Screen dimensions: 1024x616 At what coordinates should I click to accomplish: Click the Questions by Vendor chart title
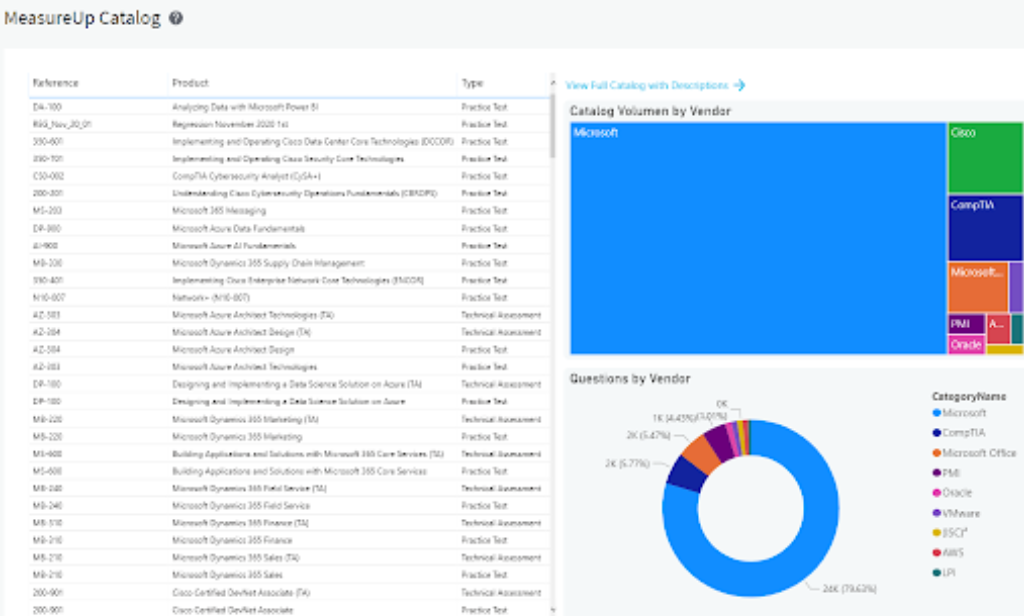(630, 379)
